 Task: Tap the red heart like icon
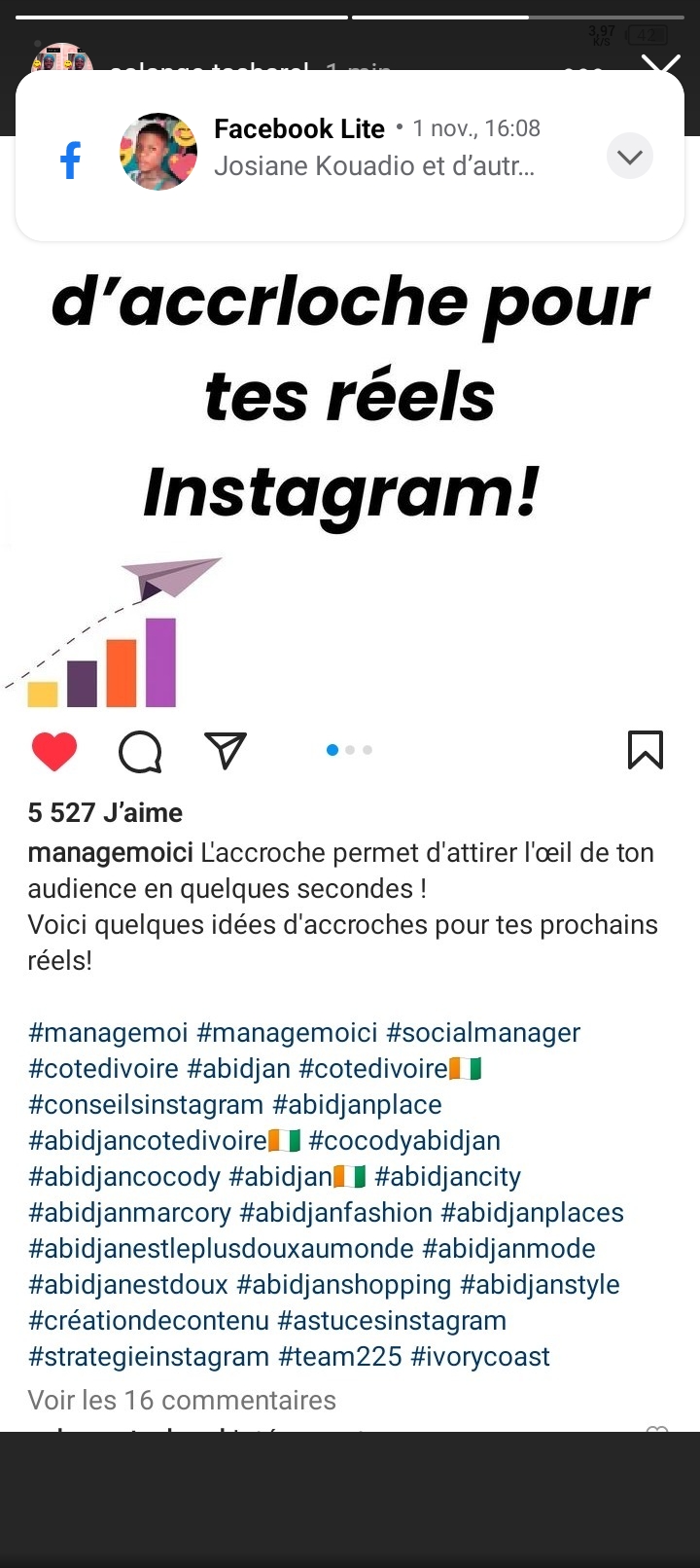[54, 751]
